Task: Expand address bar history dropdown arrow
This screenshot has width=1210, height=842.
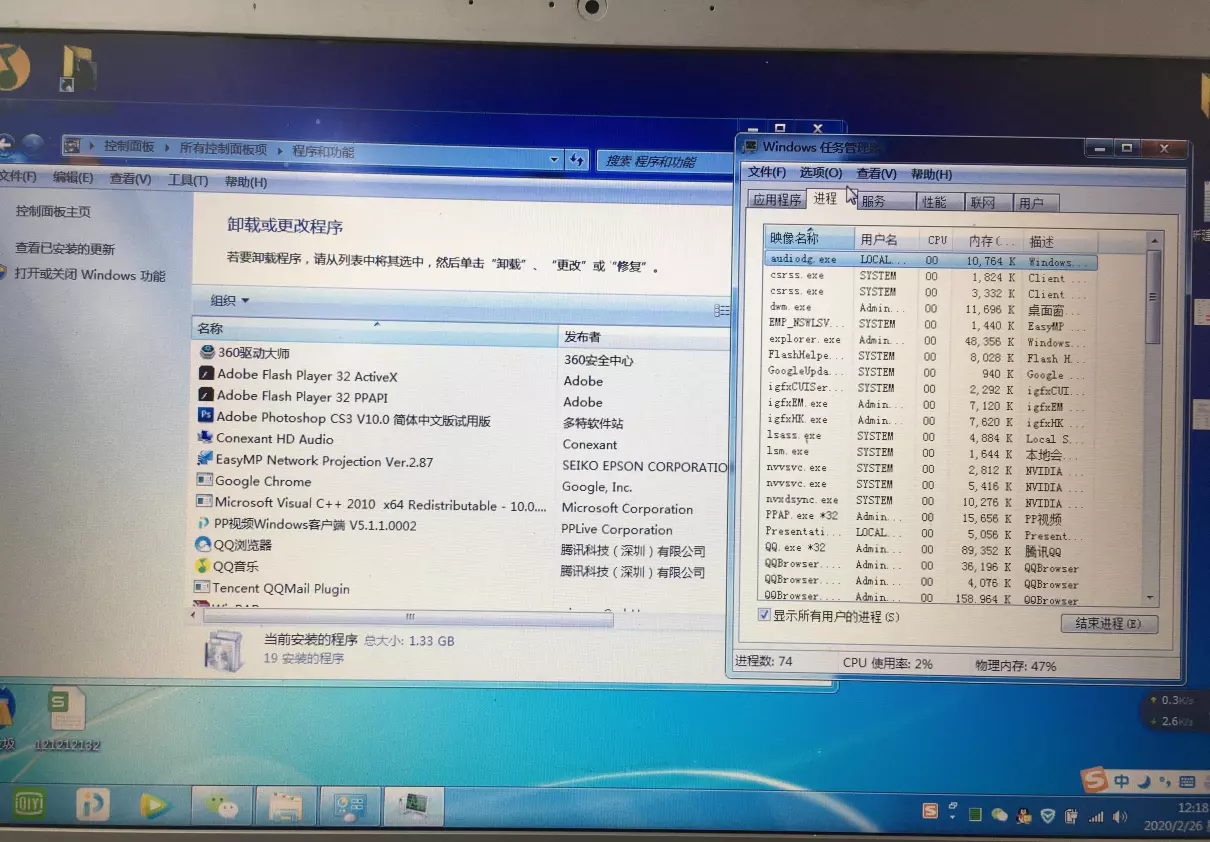Action: tap(555, 159)
